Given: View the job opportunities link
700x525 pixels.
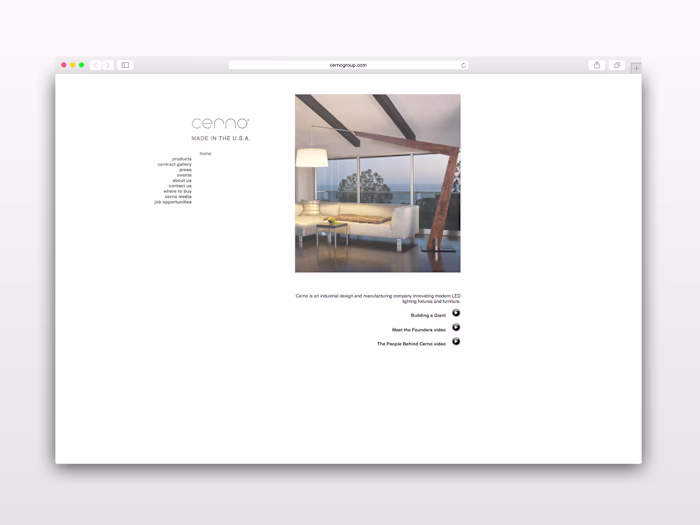Looking at the screenshot, I should [173, 202].
